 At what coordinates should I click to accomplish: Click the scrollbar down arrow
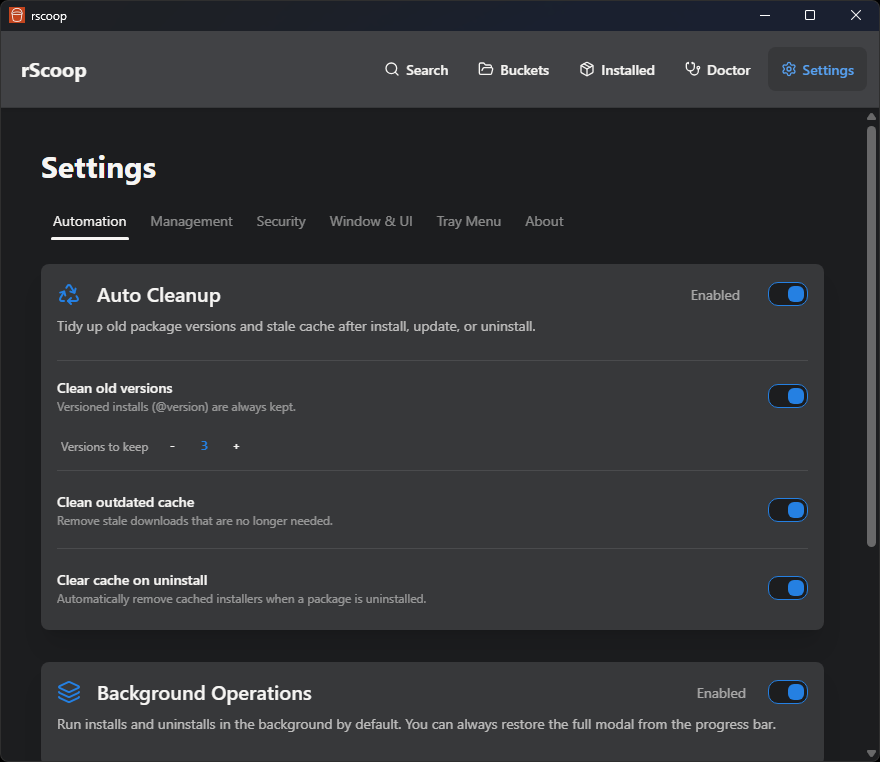[871, 754]
